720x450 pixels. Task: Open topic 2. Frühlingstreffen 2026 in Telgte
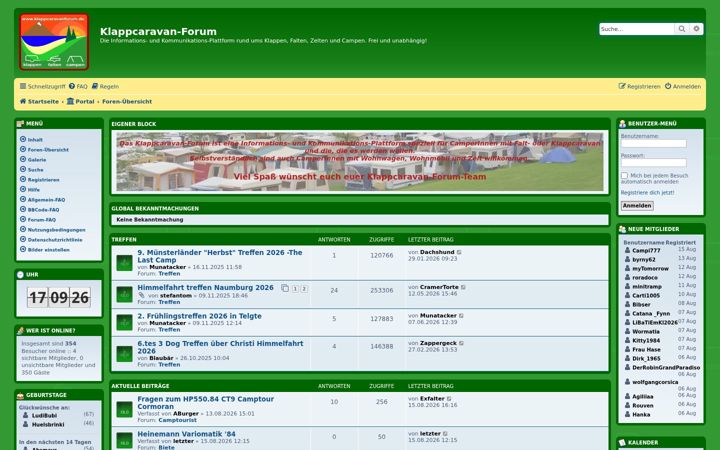199,316
